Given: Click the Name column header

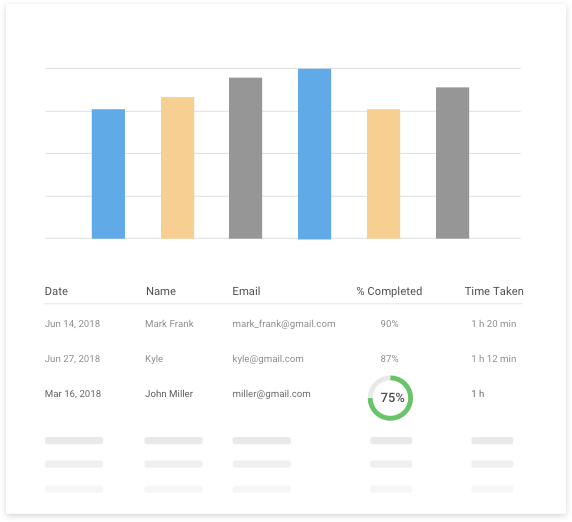Looking at the screenshot, I should tap(161, 291).
